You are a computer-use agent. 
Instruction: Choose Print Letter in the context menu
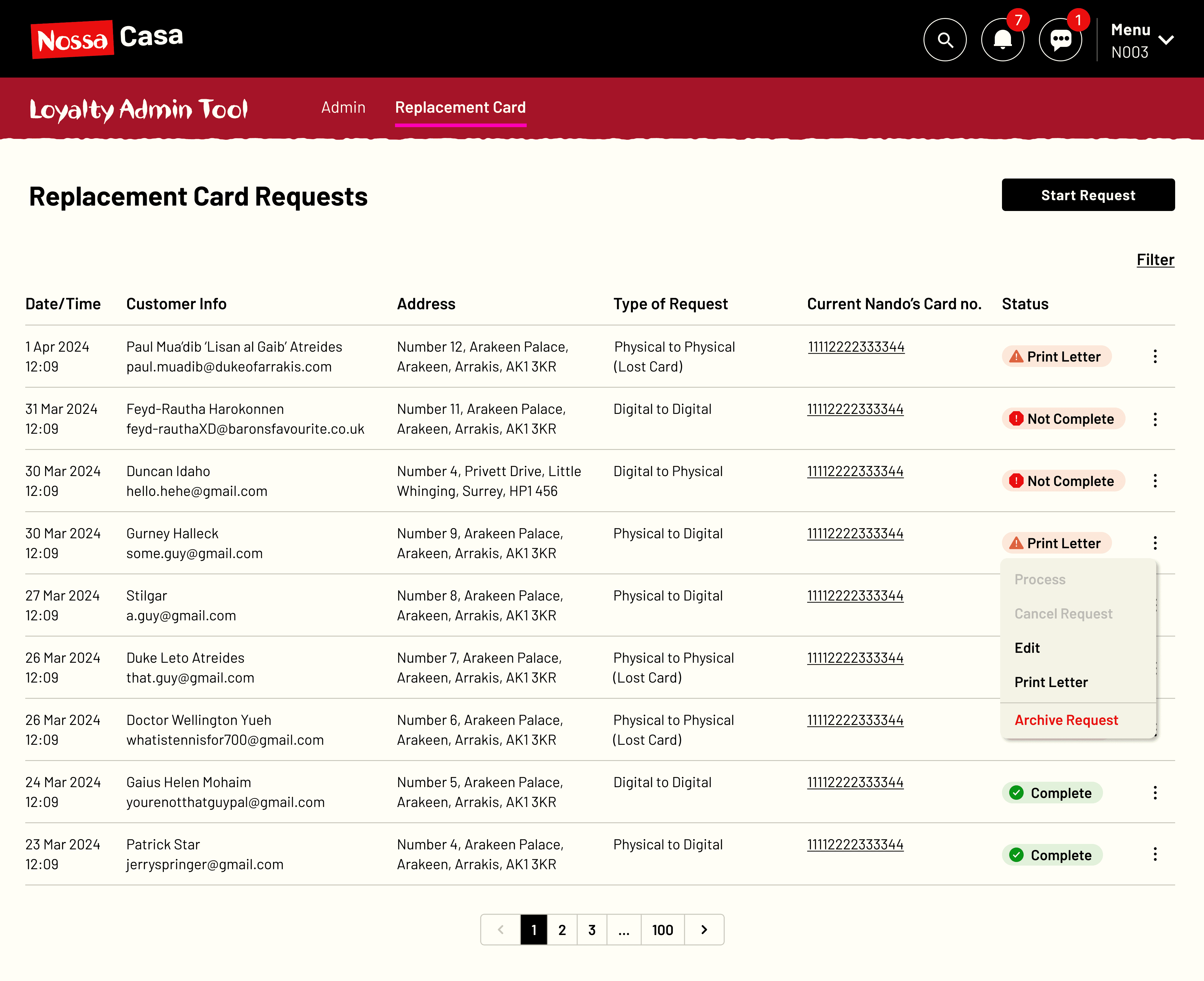point(1051,682)
